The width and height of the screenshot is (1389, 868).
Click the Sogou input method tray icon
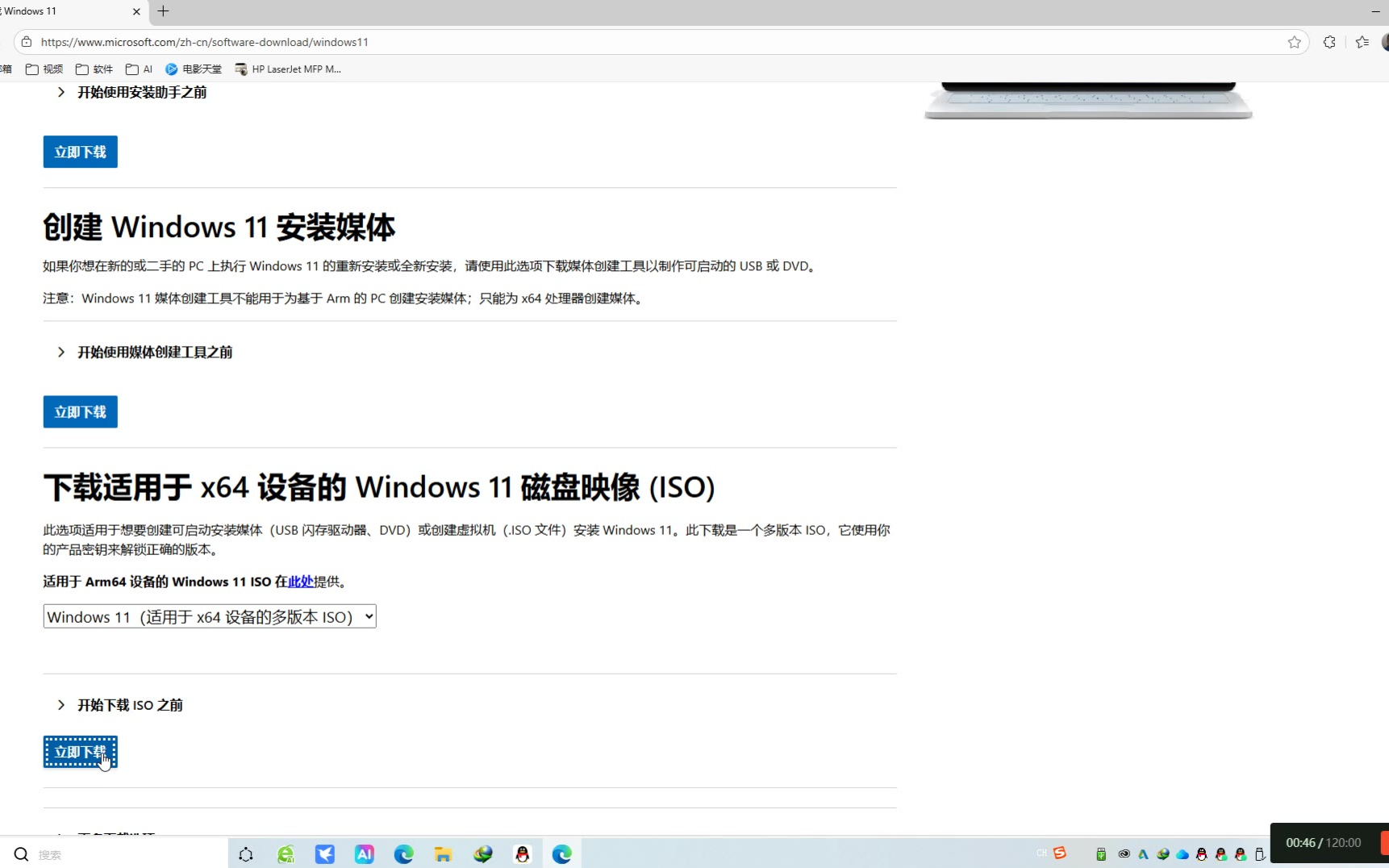click(x=1060, y=853)
